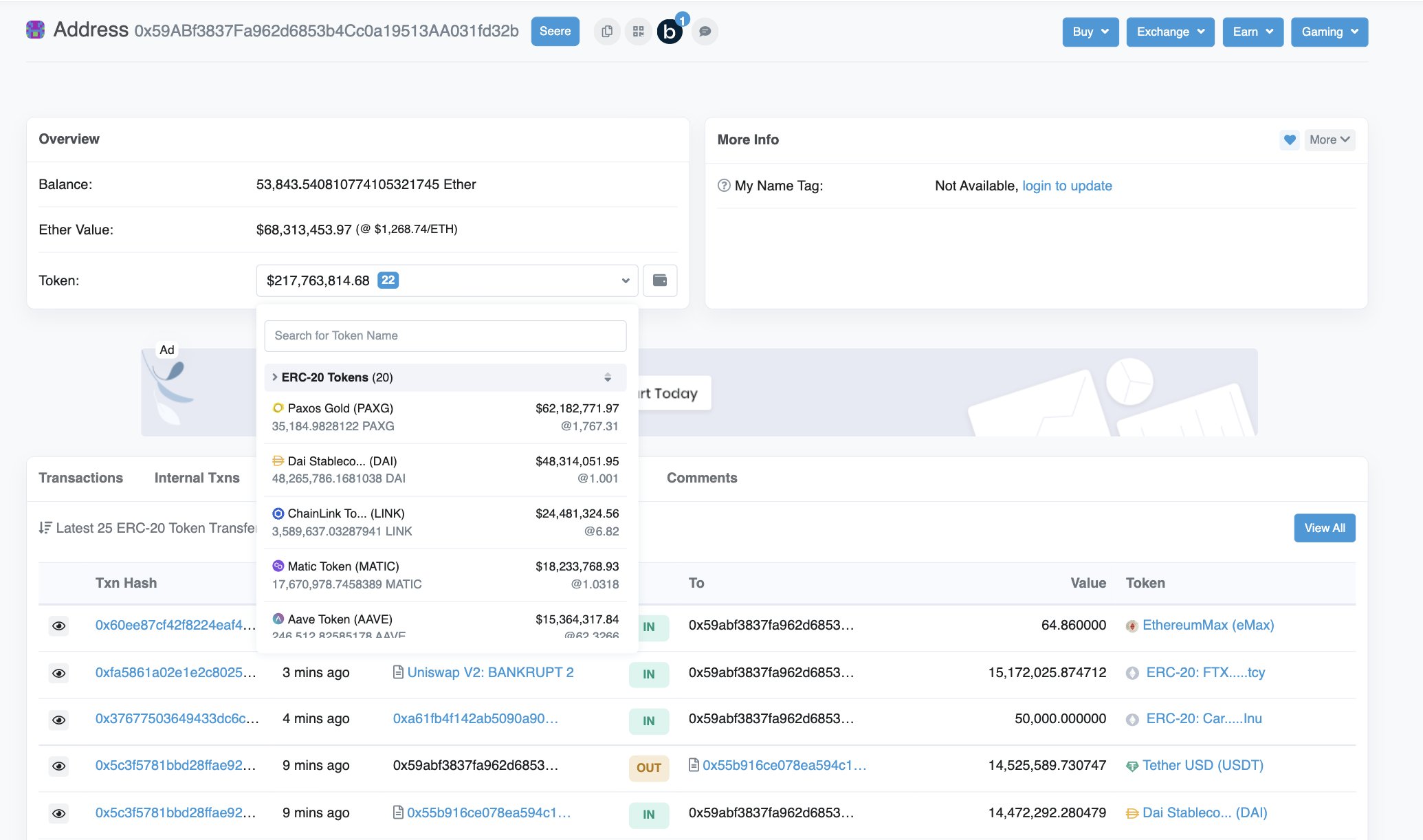The width and height of the screenshot is (1423, 840).
Task: Show the address QR code icon
Action: click(x=639, y=32)
